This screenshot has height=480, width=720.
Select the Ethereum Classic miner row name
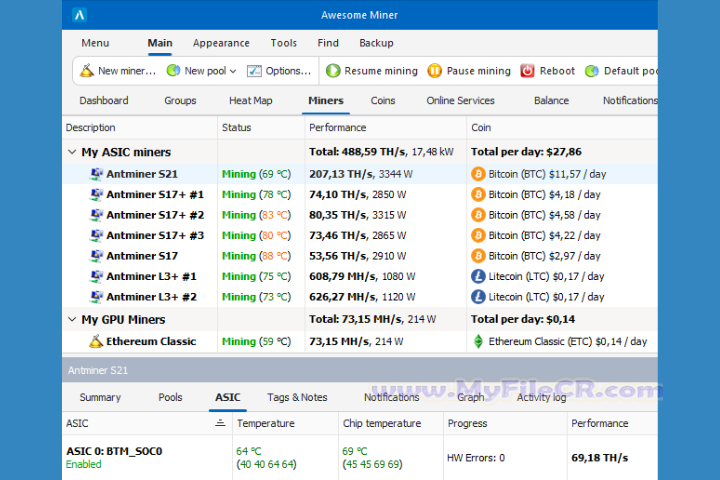click(x=151, y=341)
